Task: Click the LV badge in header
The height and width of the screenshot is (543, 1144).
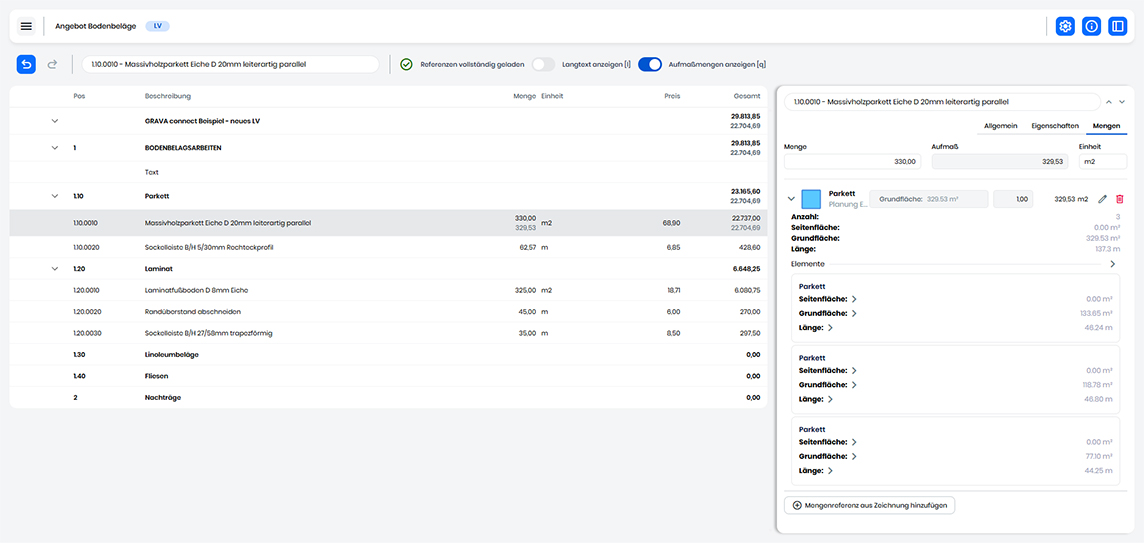Action: point(157,26)
